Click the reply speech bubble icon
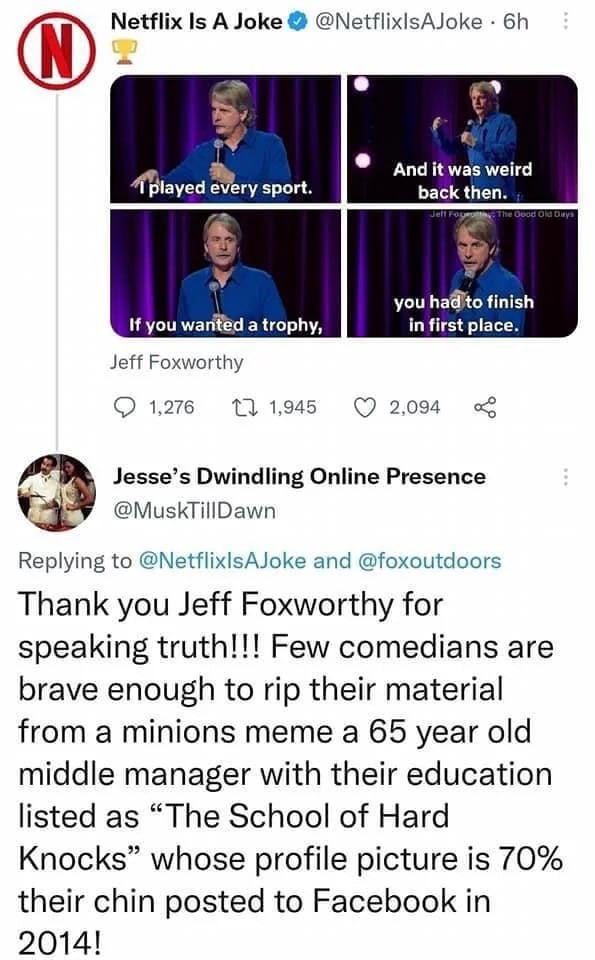This screenshot has width=595, height=960. pos(125,407)
